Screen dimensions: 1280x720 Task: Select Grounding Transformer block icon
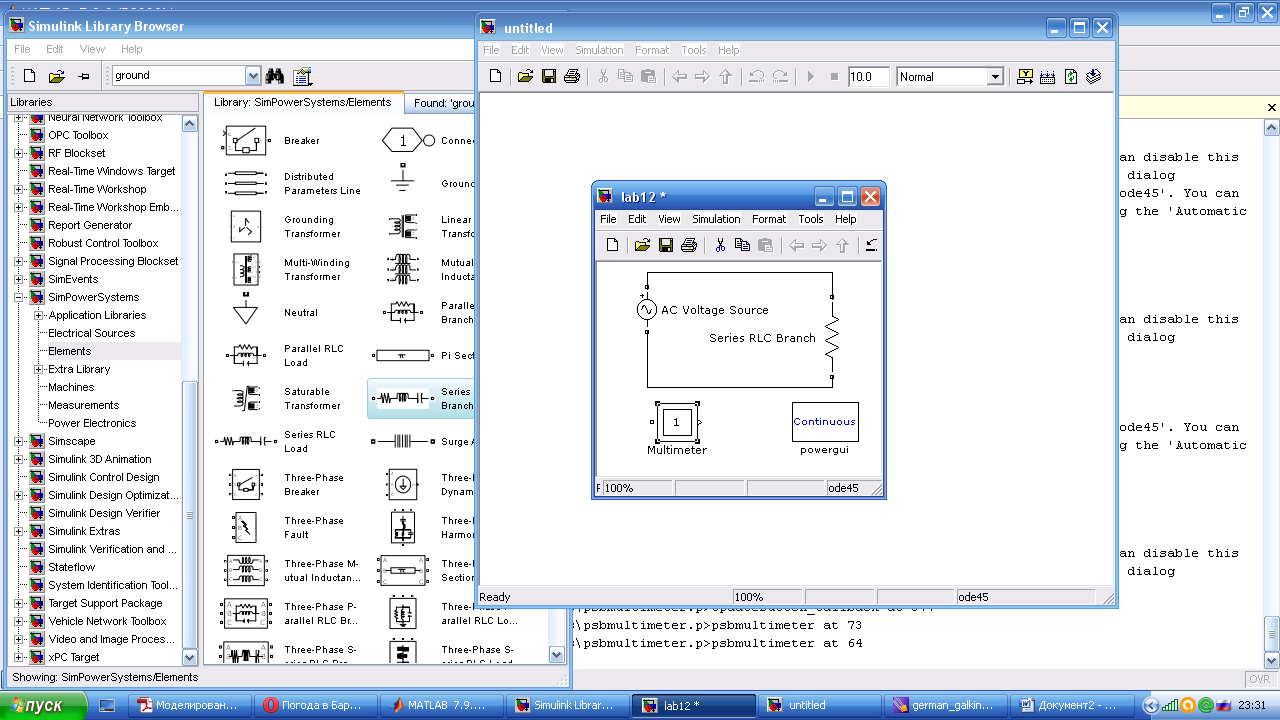[x=245, y=227]
